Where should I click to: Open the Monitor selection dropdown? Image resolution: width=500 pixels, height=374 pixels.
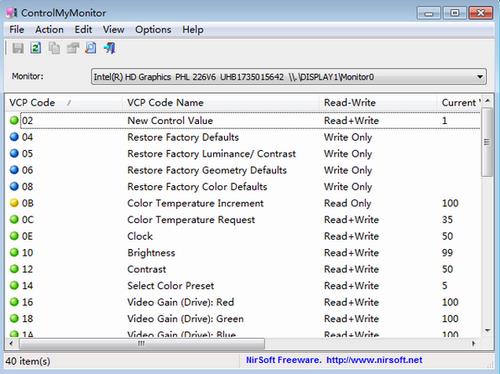point(289,77)
